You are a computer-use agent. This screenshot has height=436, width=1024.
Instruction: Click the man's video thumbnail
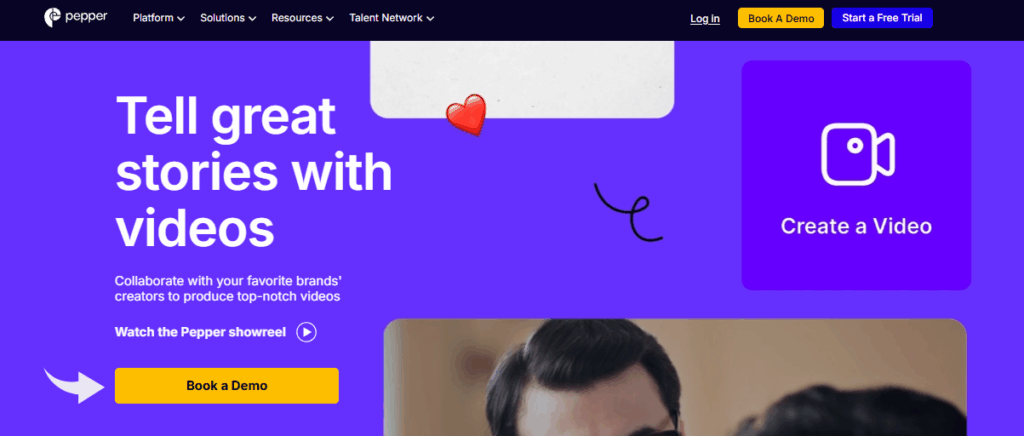[675, 377]
